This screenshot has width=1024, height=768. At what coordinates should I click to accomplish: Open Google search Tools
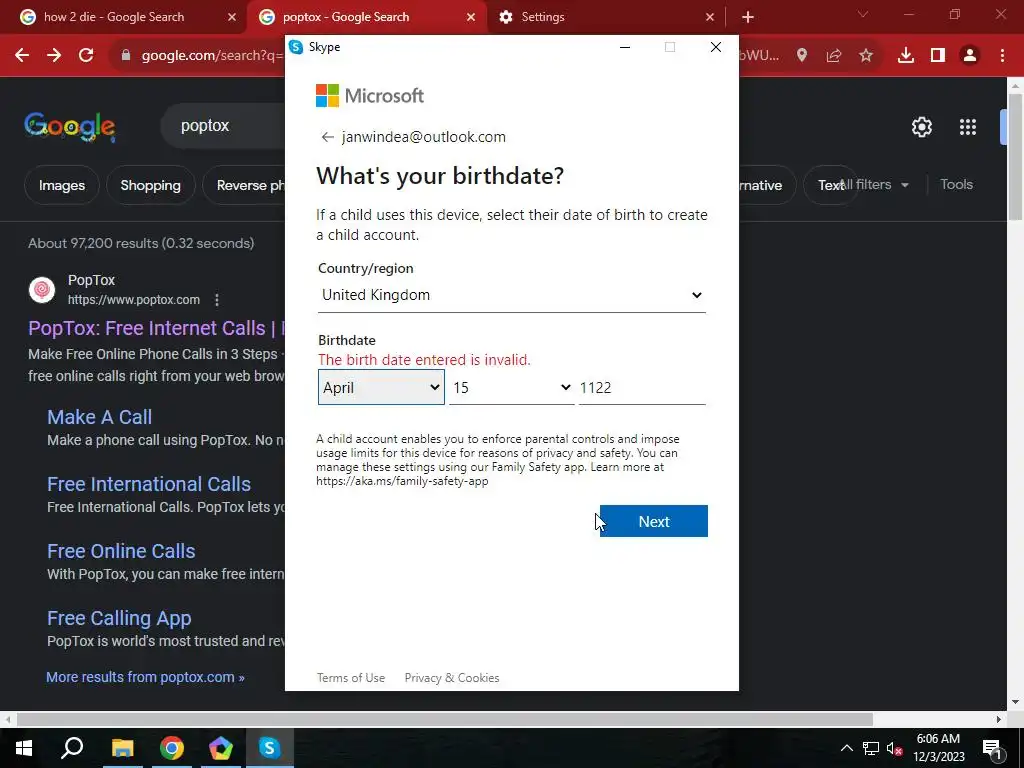[956, 185]
